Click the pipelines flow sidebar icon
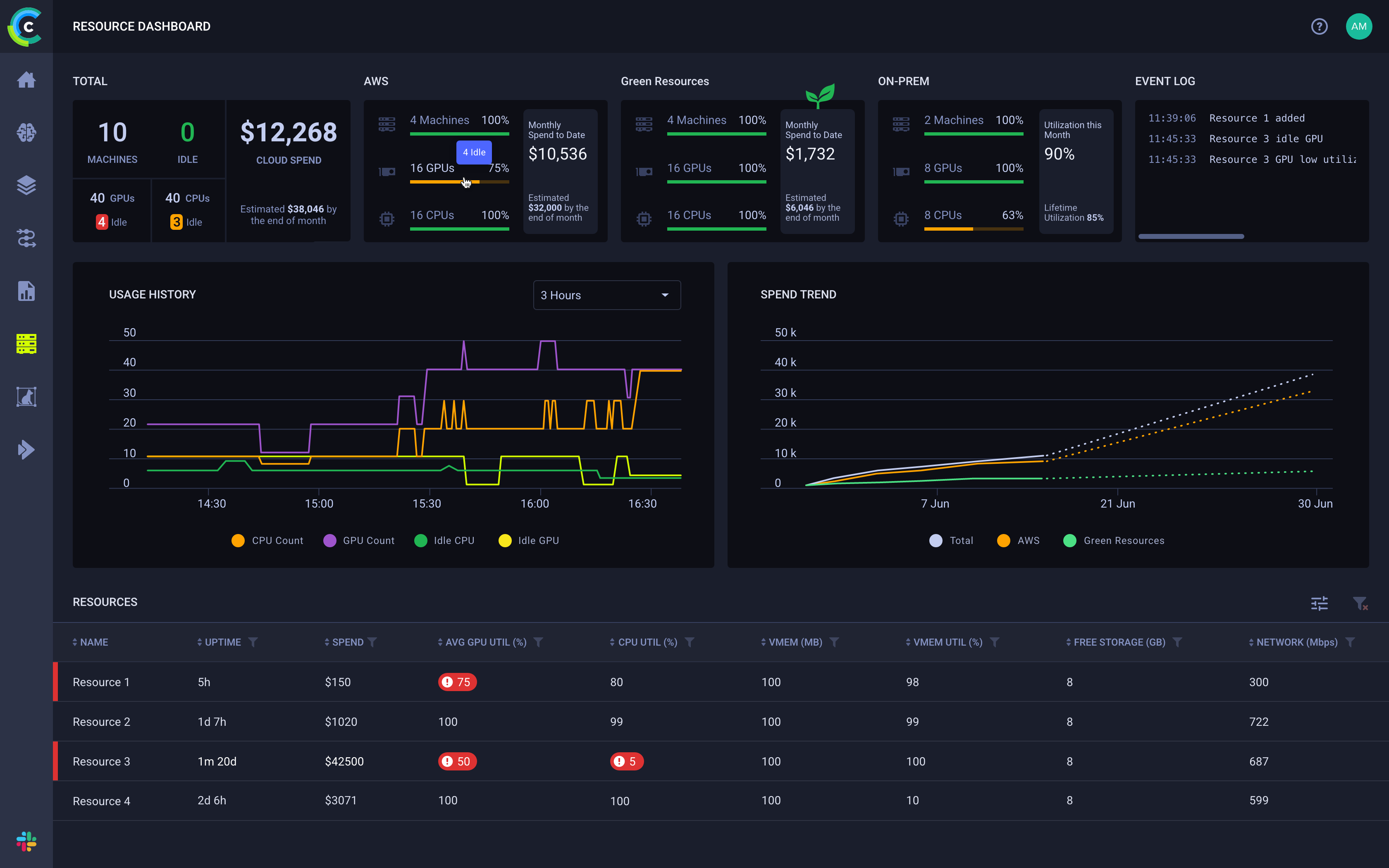This screenshot has height=868, width=1389. click(x=26, y=238)
